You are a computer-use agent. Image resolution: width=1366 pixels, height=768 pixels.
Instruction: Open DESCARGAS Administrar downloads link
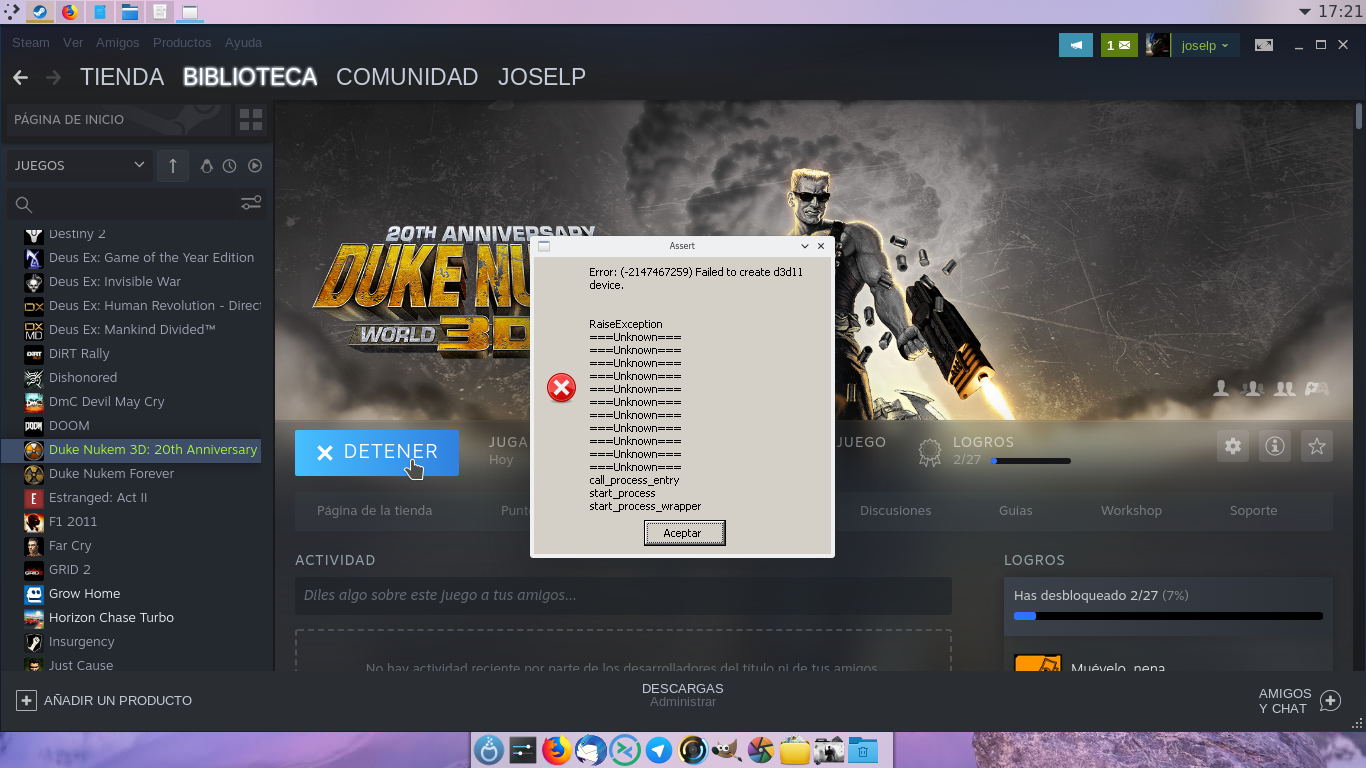[683, 695]
